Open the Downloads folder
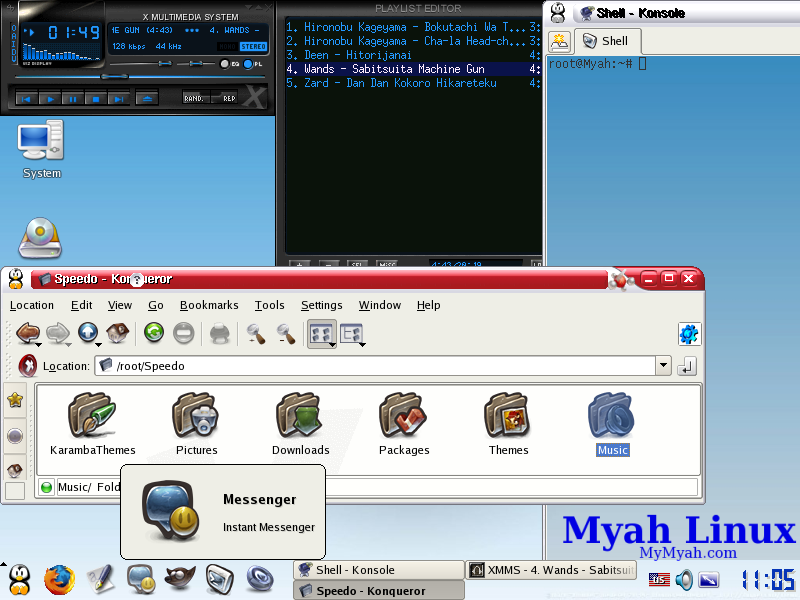The height and width of the screenshot is (600, 800). pos(301,423)
